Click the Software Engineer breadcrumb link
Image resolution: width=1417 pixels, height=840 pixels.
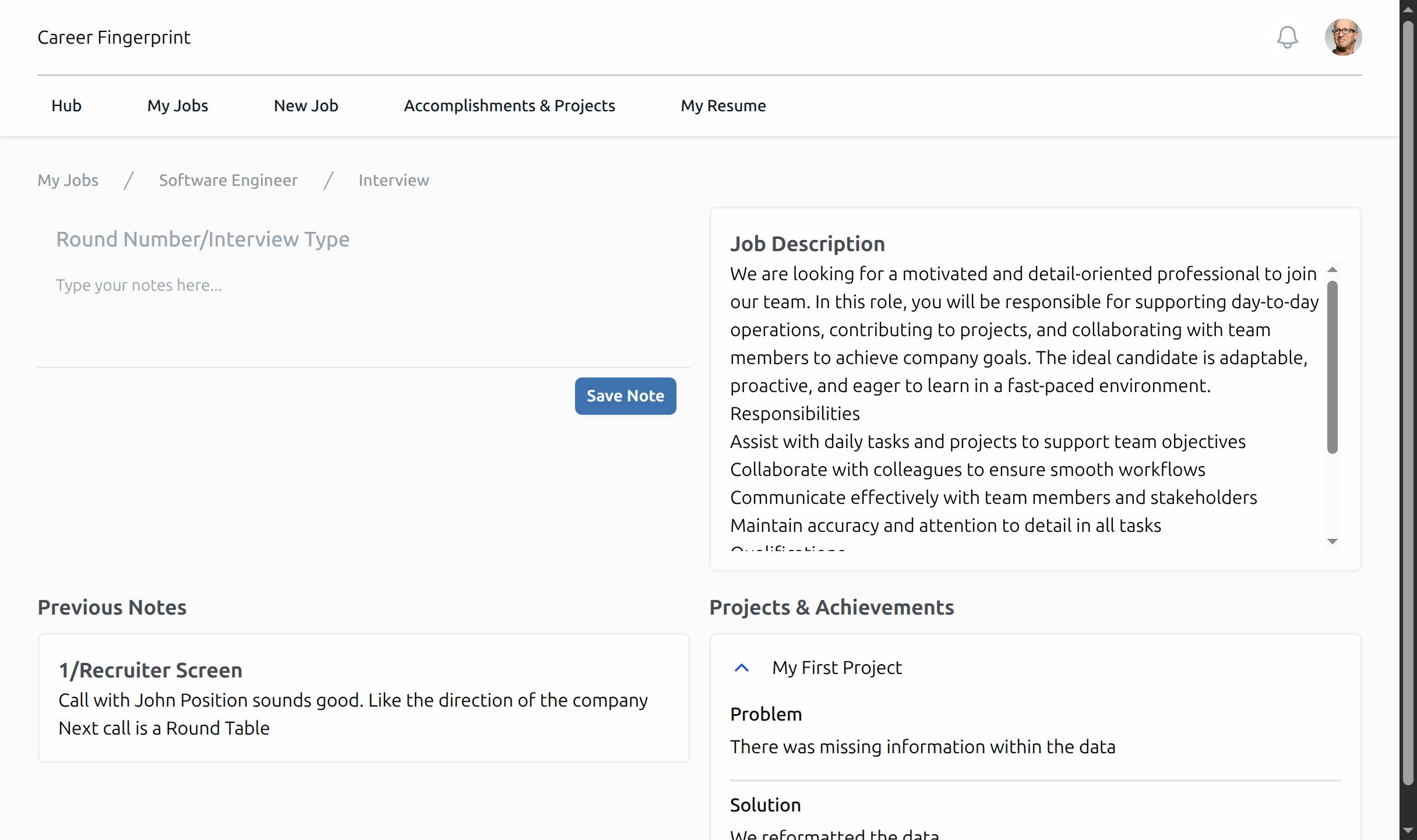[228, 180]
